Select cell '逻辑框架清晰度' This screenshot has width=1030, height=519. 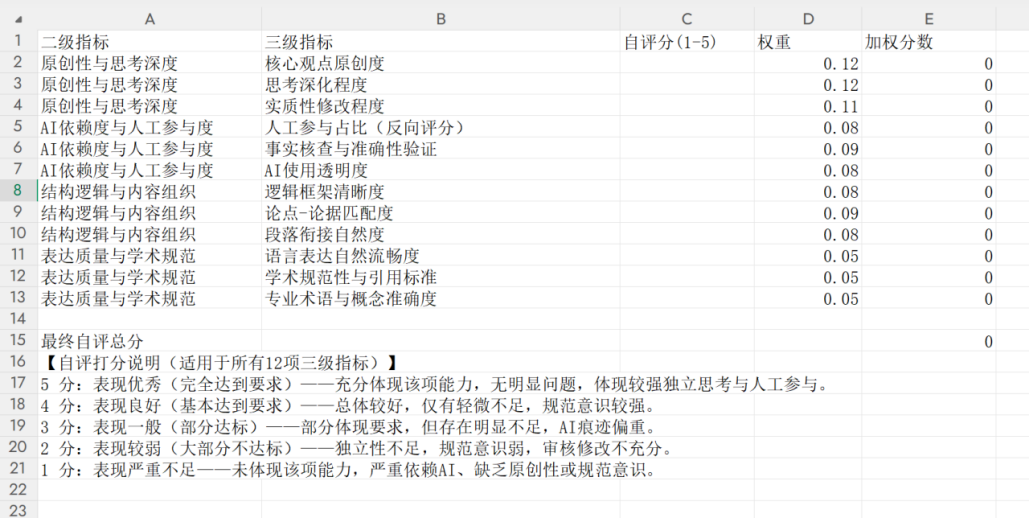point(441,192)
